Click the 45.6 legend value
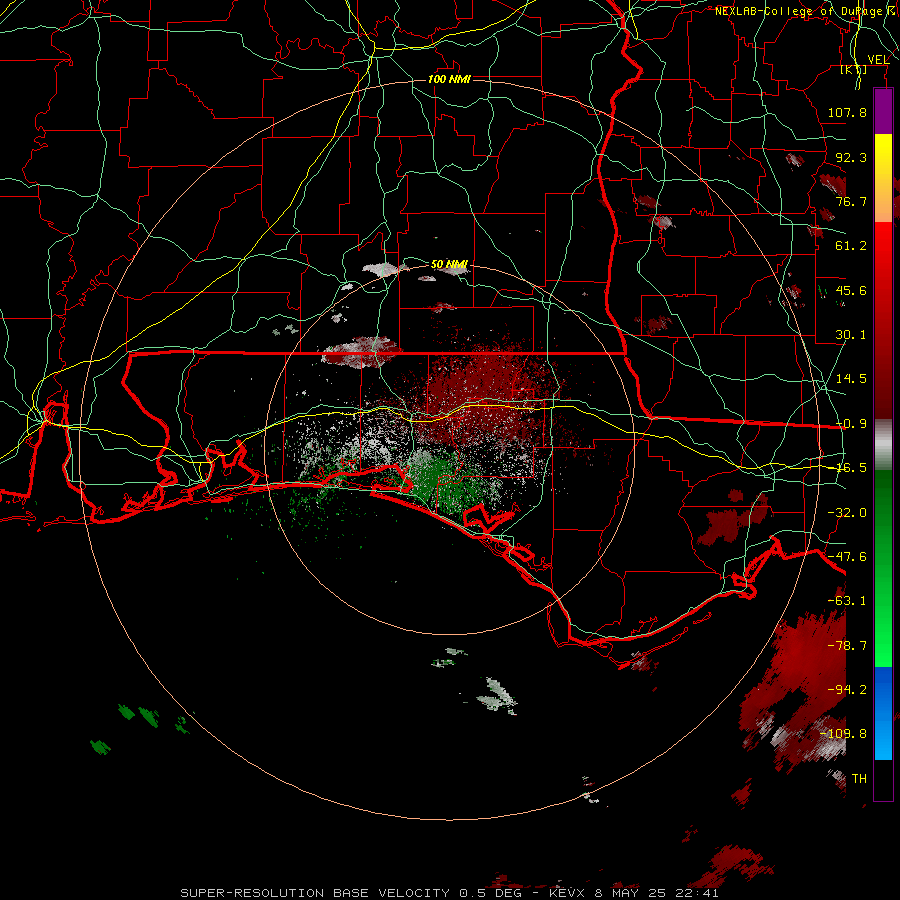The image size is (900, 900). pos(851,290)
